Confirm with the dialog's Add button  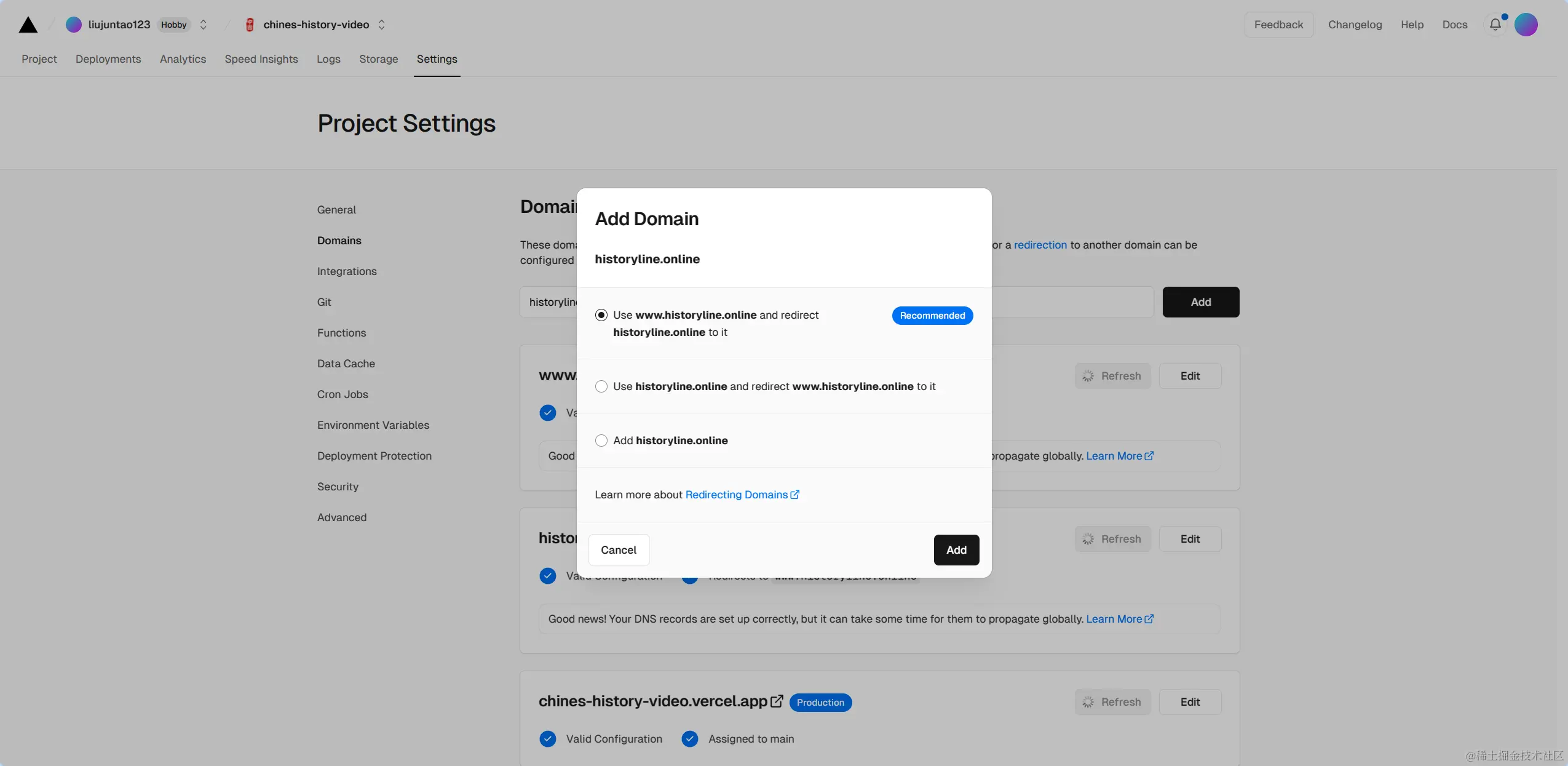tap(956, 550)
